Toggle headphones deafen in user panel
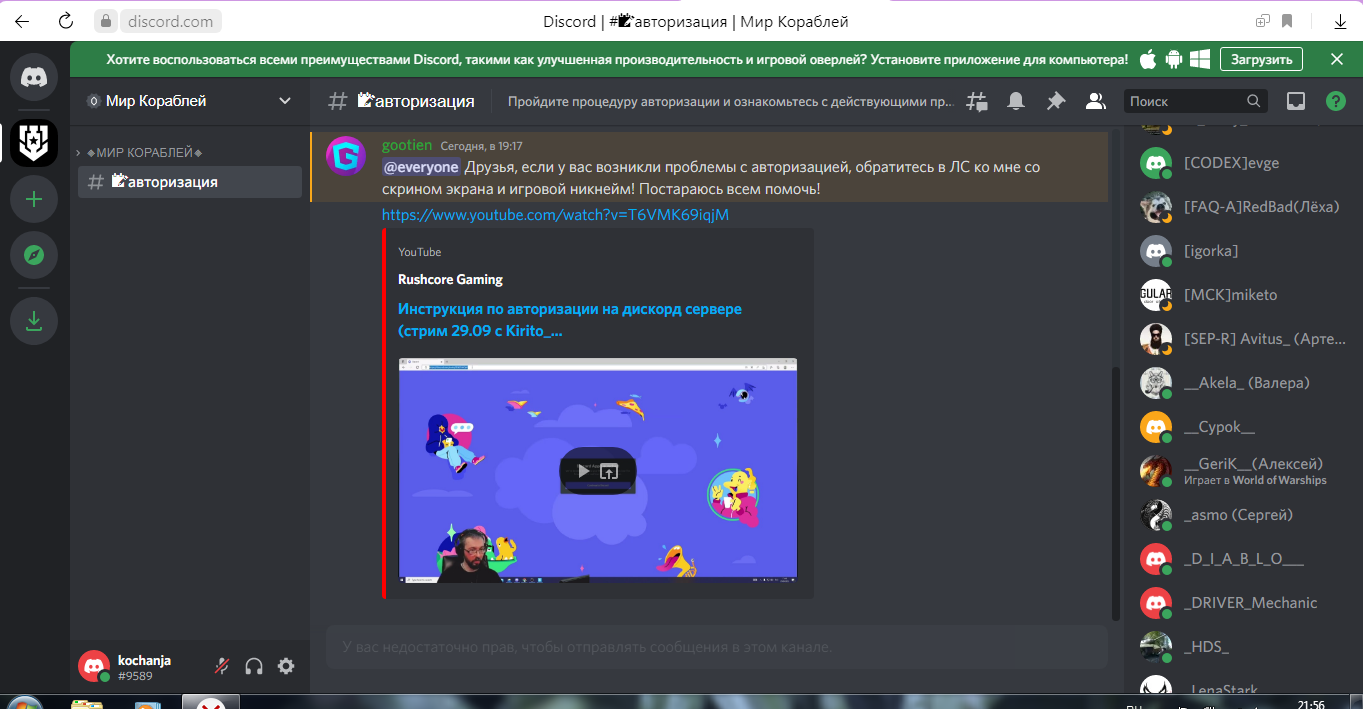The image size is (1363, 709). [254, 666]
